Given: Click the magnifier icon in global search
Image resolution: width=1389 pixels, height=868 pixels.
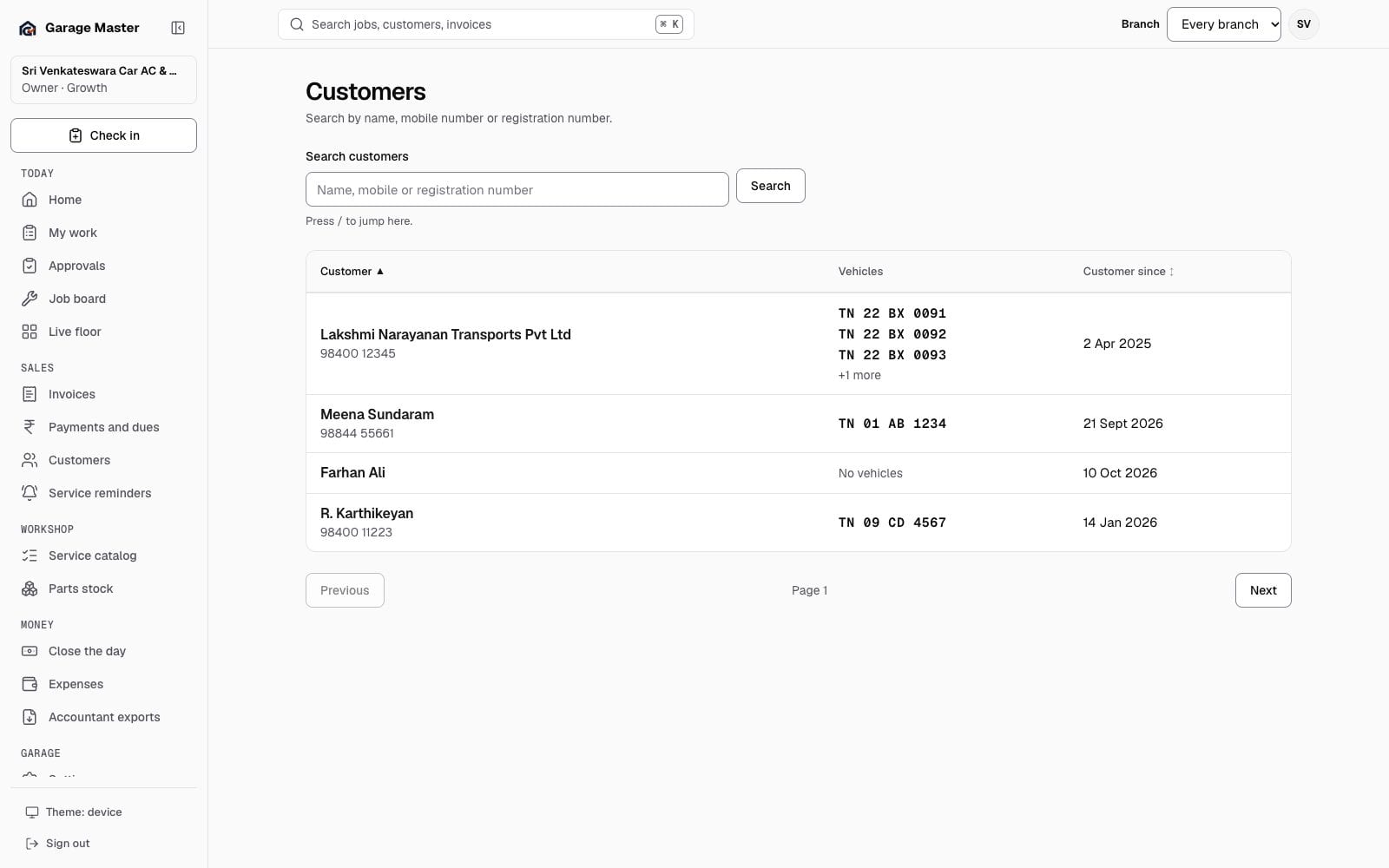Looking at the screenshot, I should coord(297,24).
